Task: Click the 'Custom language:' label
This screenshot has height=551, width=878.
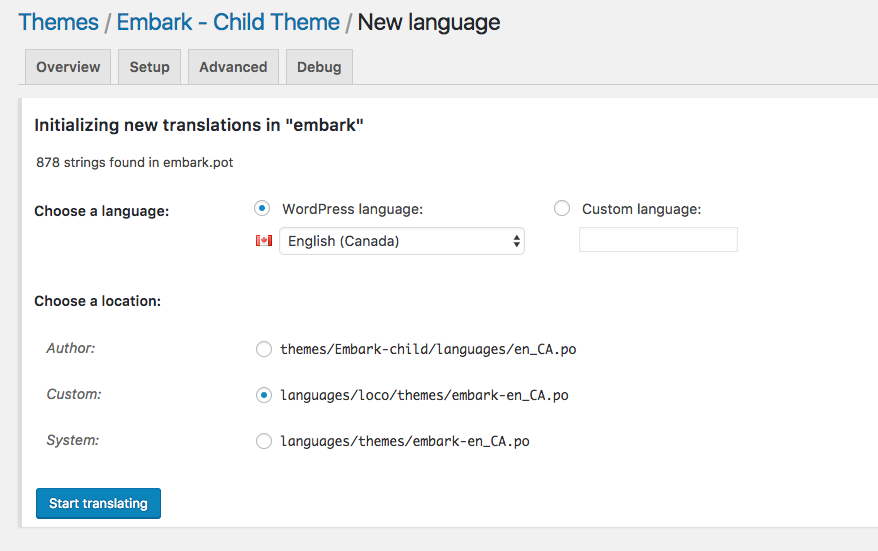Action: [642, 209]
